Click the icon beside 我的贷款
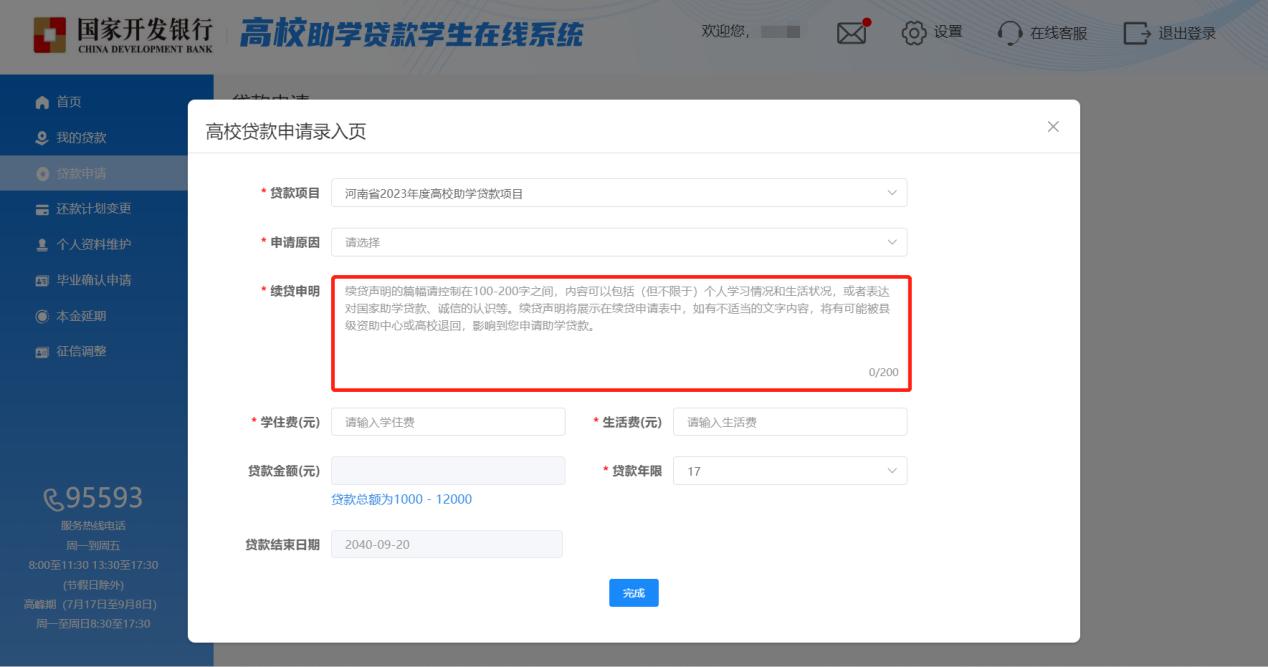This screenshot has width=1268, height=667. coord(41,137)
